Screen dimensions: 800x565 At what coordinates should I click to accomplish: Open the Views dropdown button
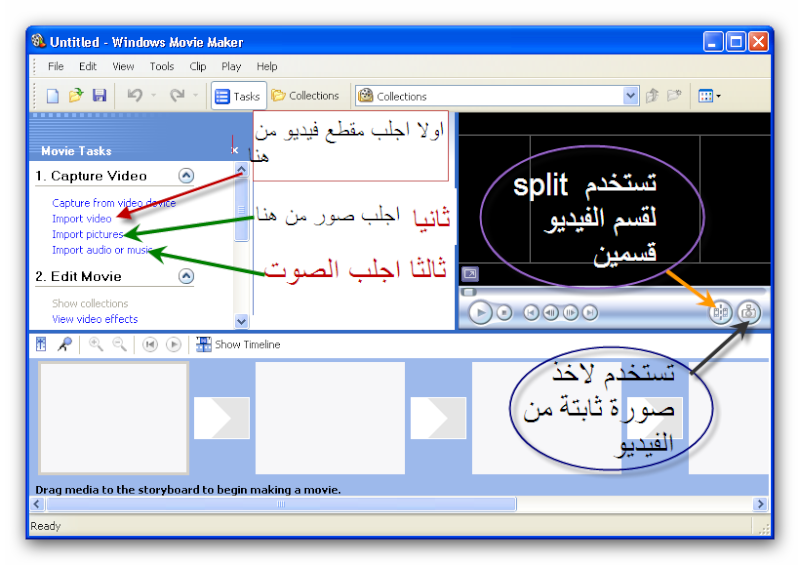[x=709, y=96]
